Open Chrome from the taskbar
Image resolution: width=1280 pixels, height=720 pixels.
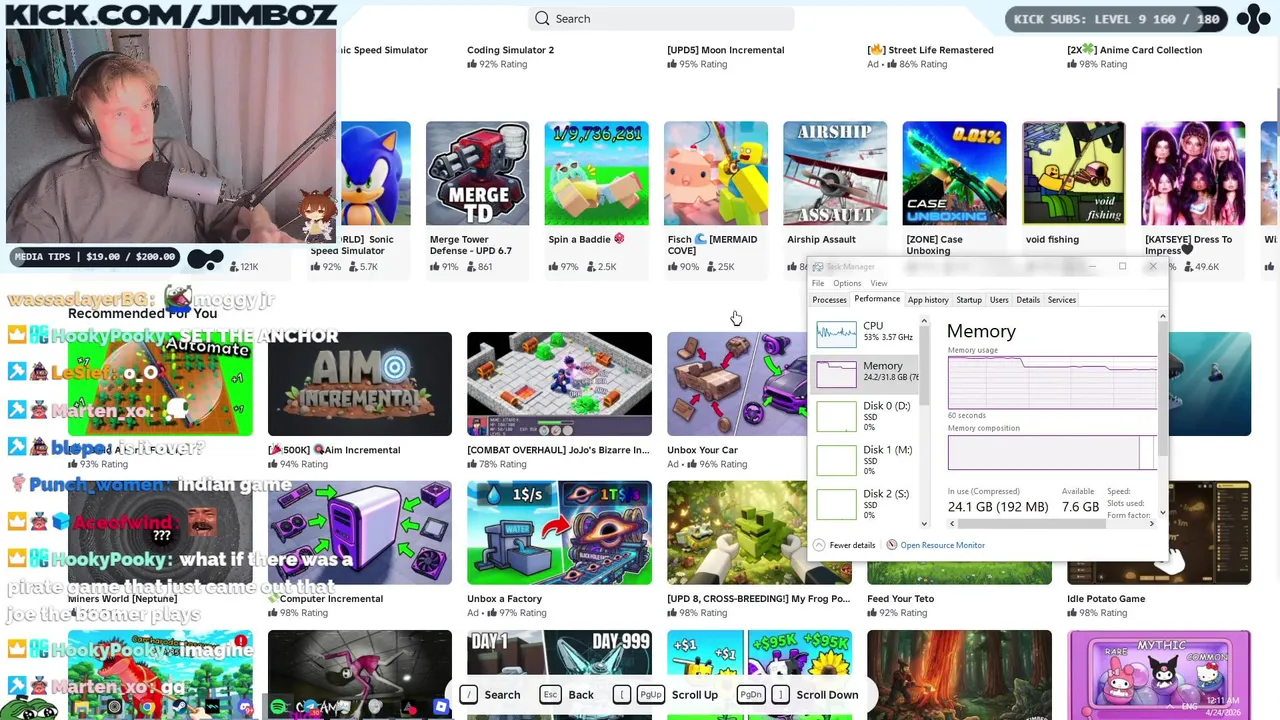coord(148,707)
